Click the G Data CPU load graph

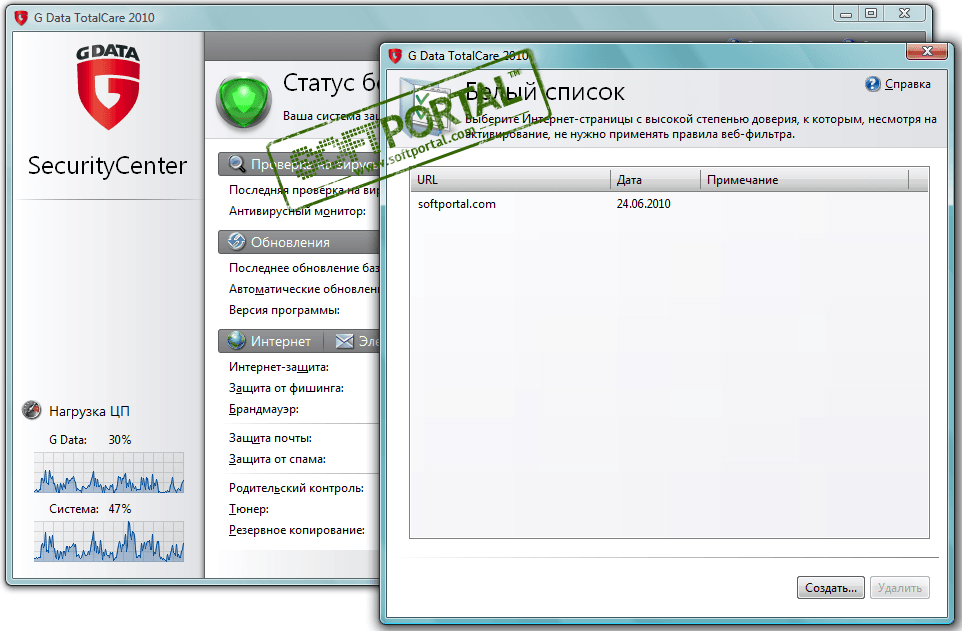109,473
